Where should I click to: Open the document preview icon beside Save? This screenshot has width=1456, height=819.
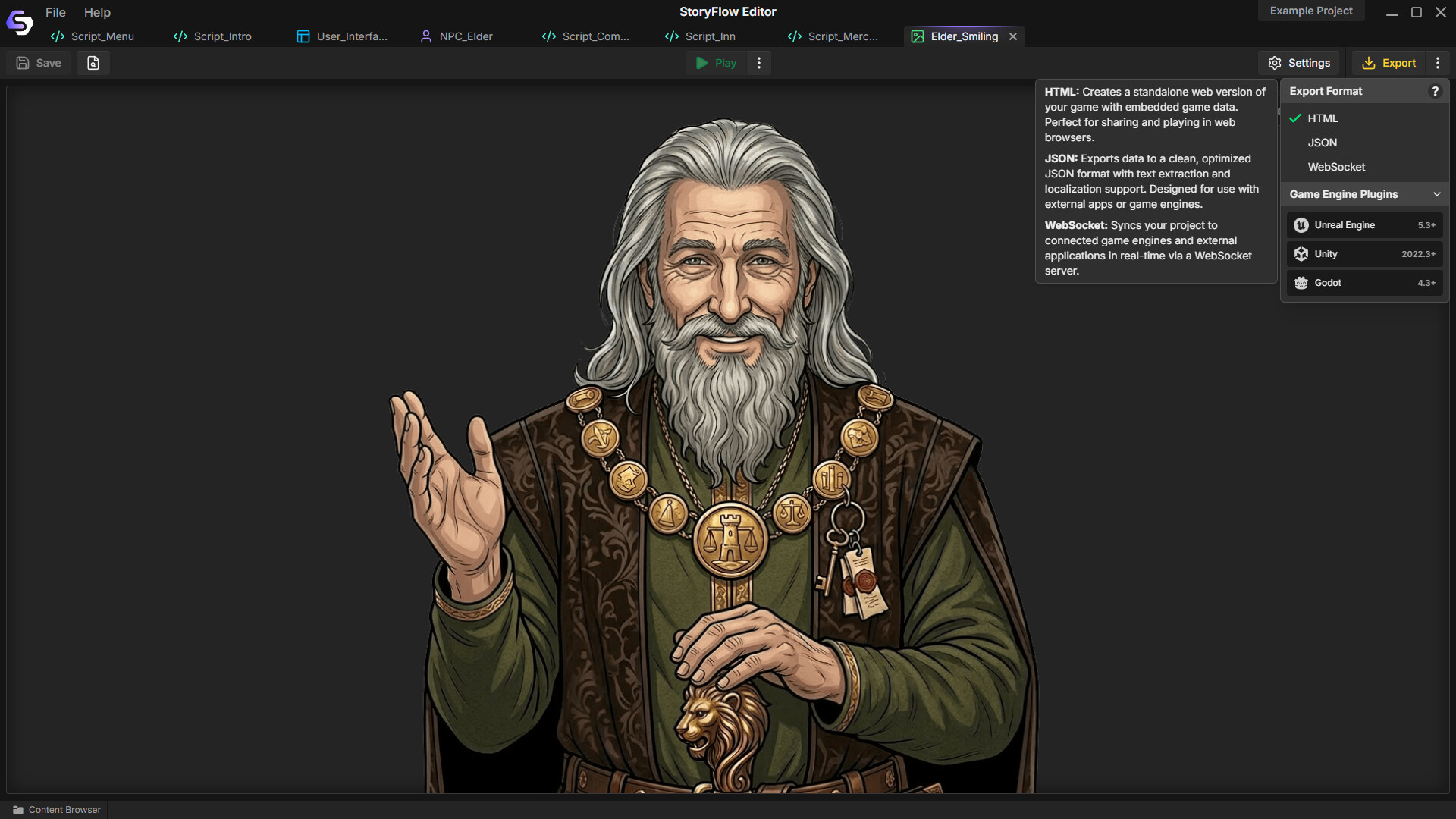pyautogui.click(x=93, y=63)
